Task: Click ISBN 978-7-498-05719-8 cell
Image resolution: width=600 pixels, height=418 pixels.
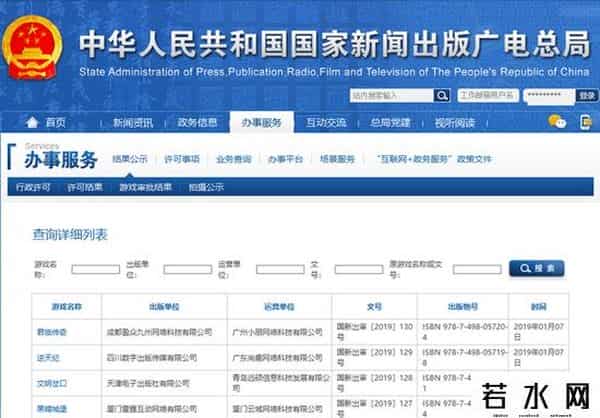Action: coord(465,357)
